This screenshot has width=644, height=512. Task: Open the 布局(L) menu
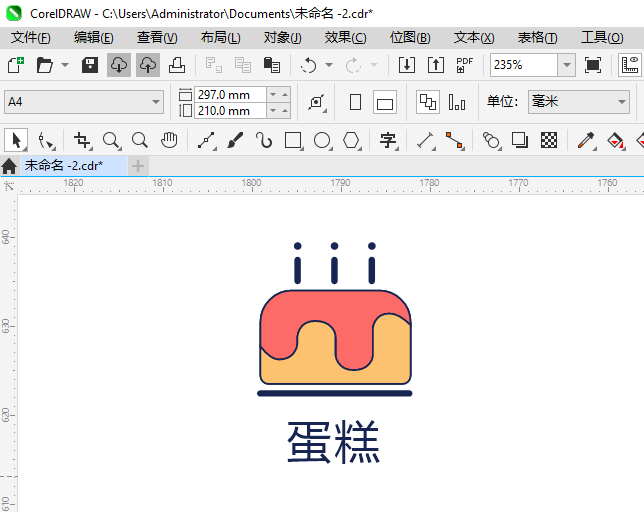[221, 38]
